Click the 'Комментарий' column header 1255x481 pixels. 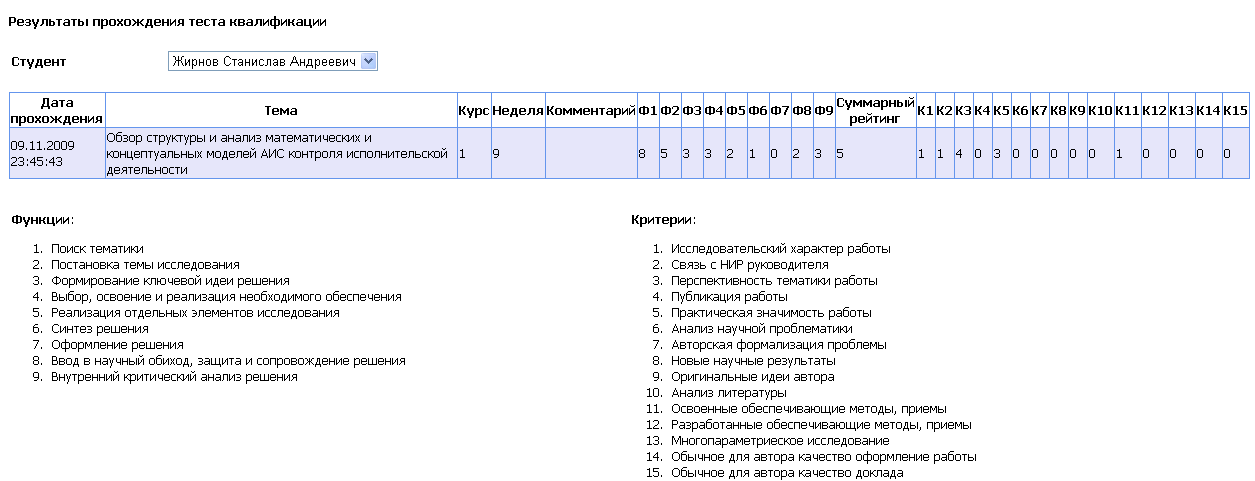click(x=591, y=110)
